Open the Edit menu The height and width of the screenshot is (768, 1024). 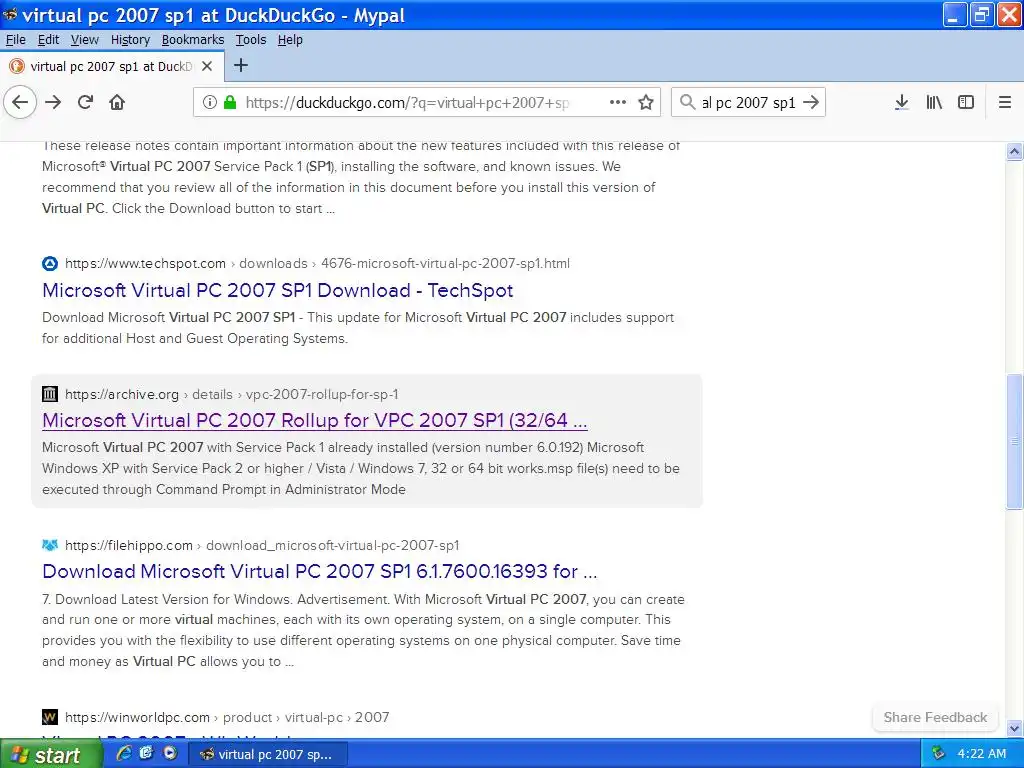[x=48, y=40]
